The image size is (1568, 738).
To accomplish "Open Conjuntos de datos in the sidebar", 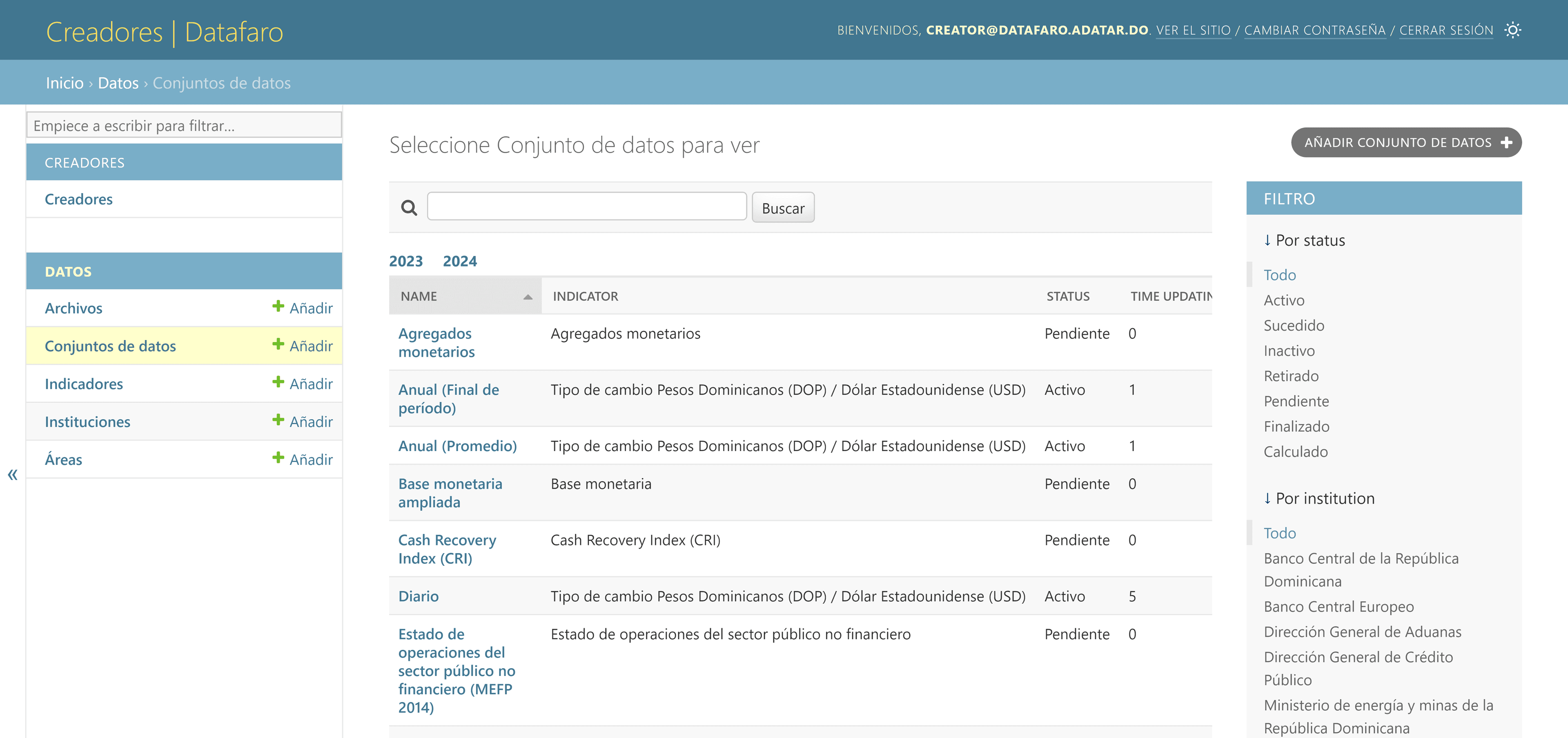I will pyautogui.click(x=110, y=346).
